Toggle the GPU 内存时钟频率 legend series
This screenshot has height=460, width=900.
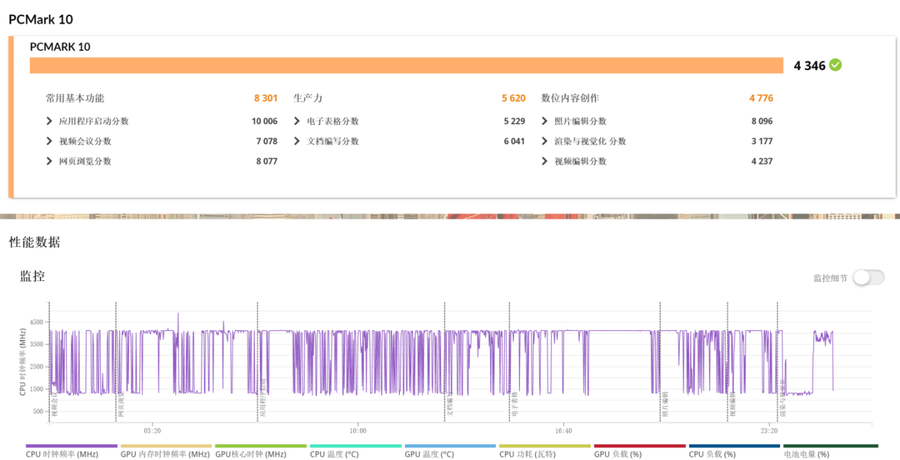click(x=165, y=454)
